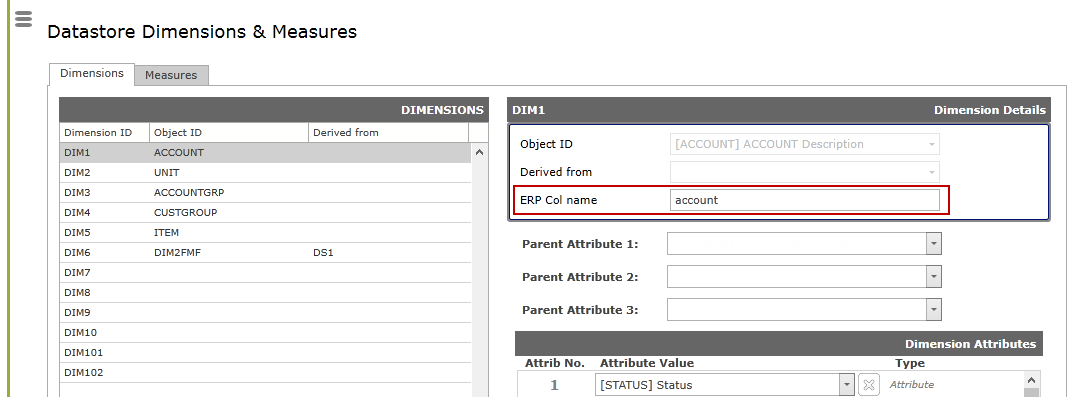
Task: Select the DIM3 ACCOUNTGRP row
Action: [x=265, y=192]
